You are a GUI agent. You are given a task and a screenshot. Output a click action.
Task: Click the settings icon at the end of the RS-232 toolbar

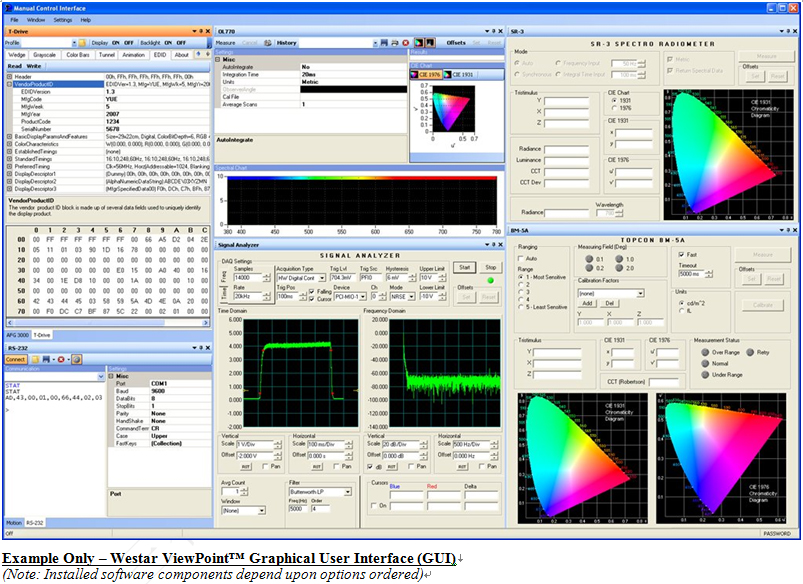point(76,360)
